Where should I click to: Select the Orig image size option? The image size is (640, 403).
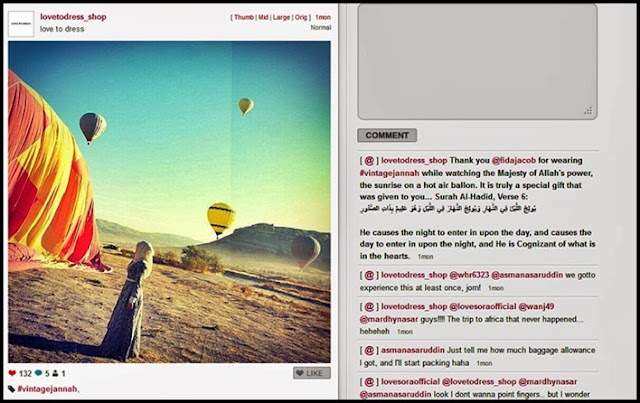(301, 17)
